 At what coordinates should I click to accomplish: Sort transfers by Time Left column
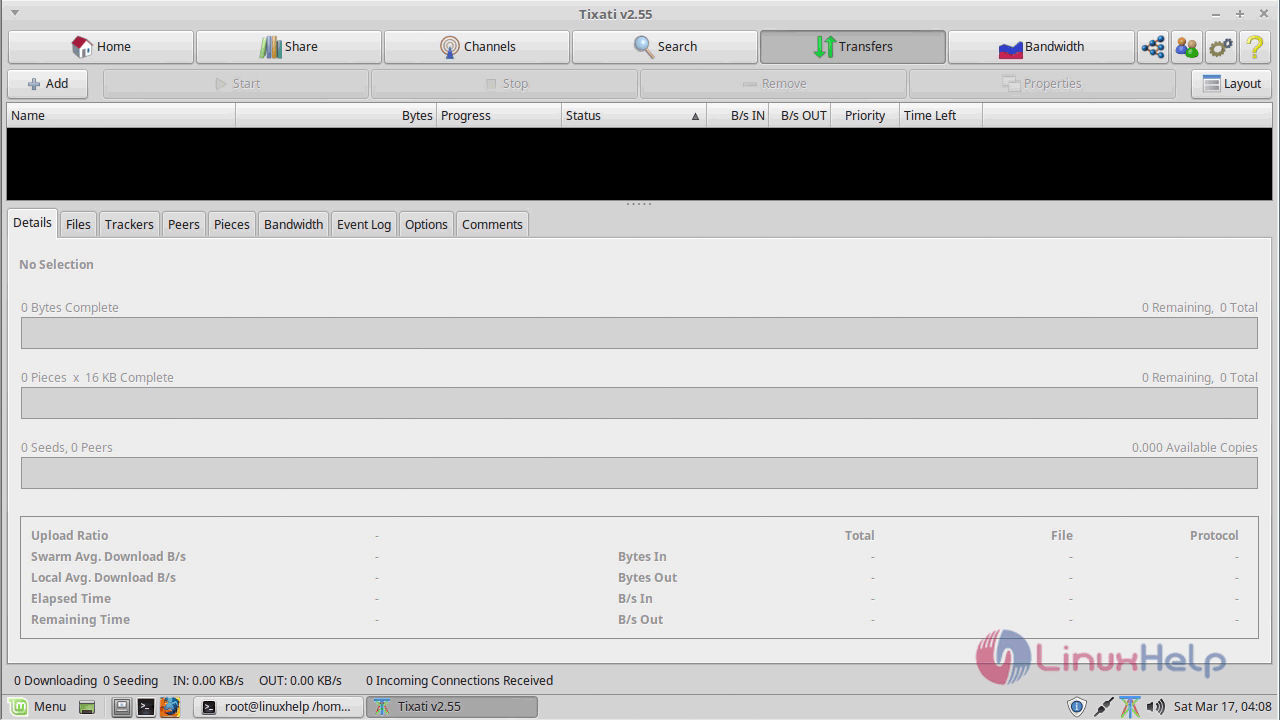(x=941, y=116)
